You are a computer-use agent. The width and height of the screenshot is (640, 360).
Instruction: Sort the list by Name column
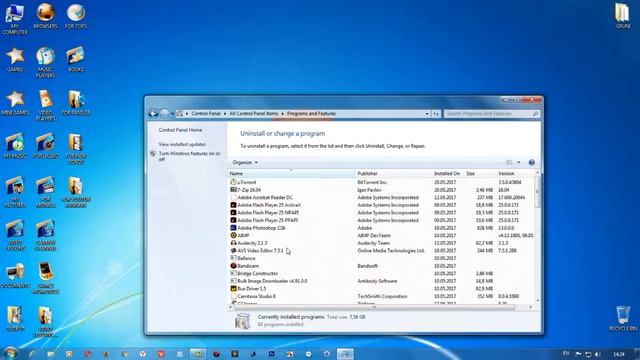click(x=291, y=173)
